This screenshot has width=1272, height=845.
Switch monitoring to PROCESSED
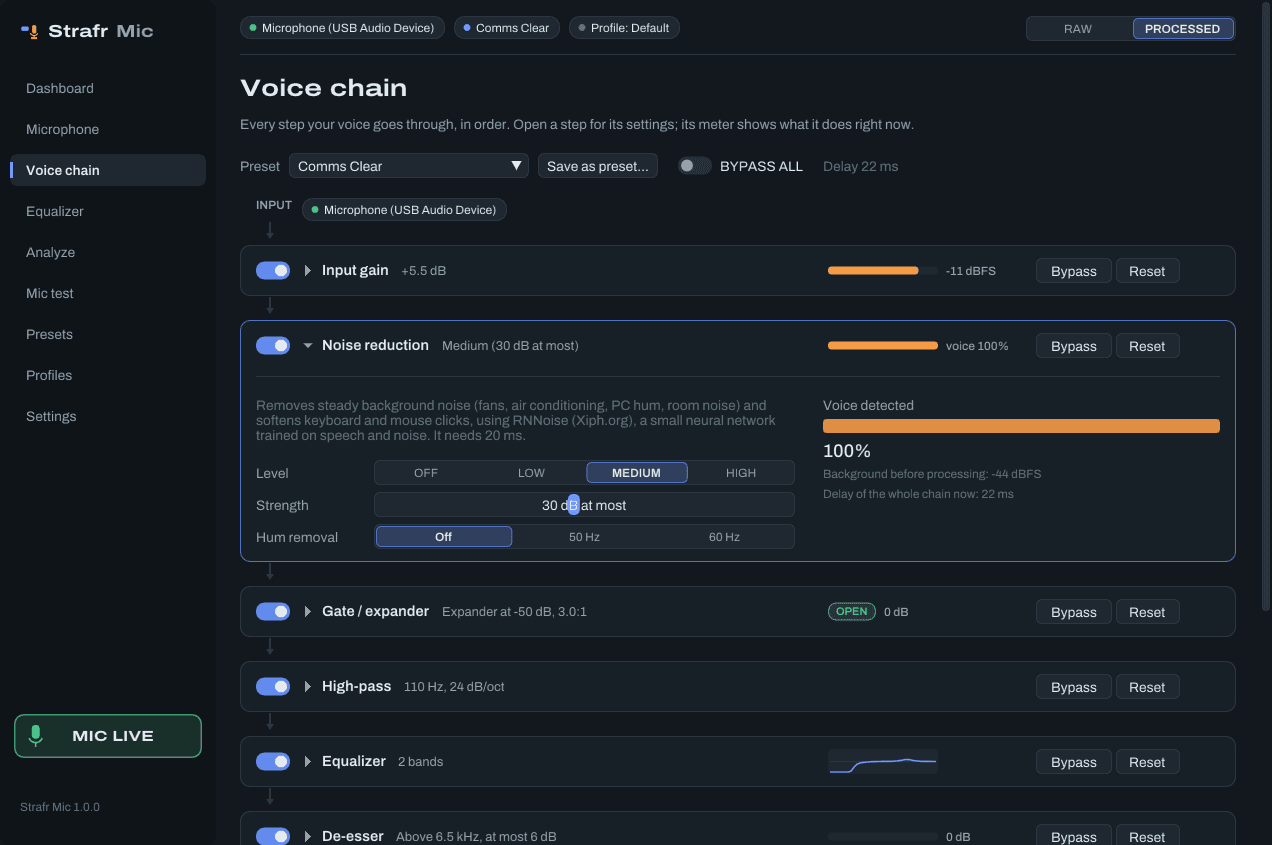tap(1182, 29)
